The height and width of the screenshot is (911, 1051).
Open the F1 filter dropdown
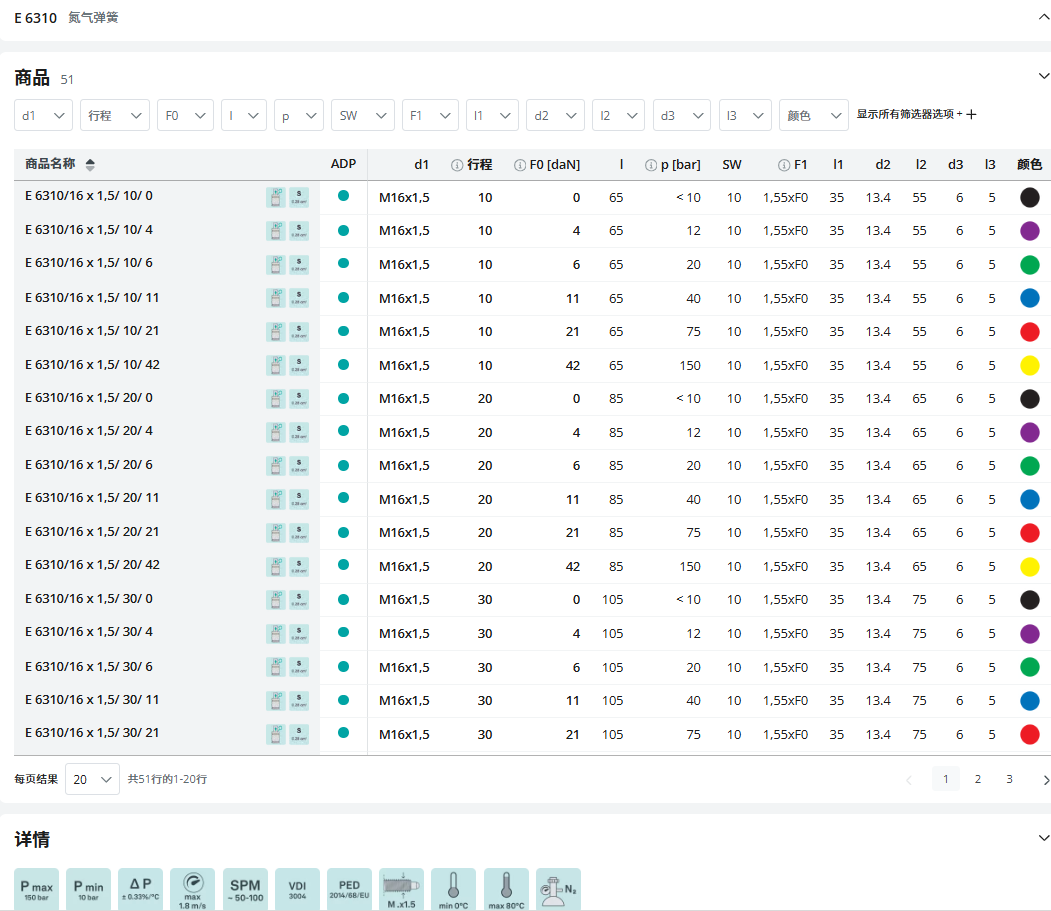430,115
